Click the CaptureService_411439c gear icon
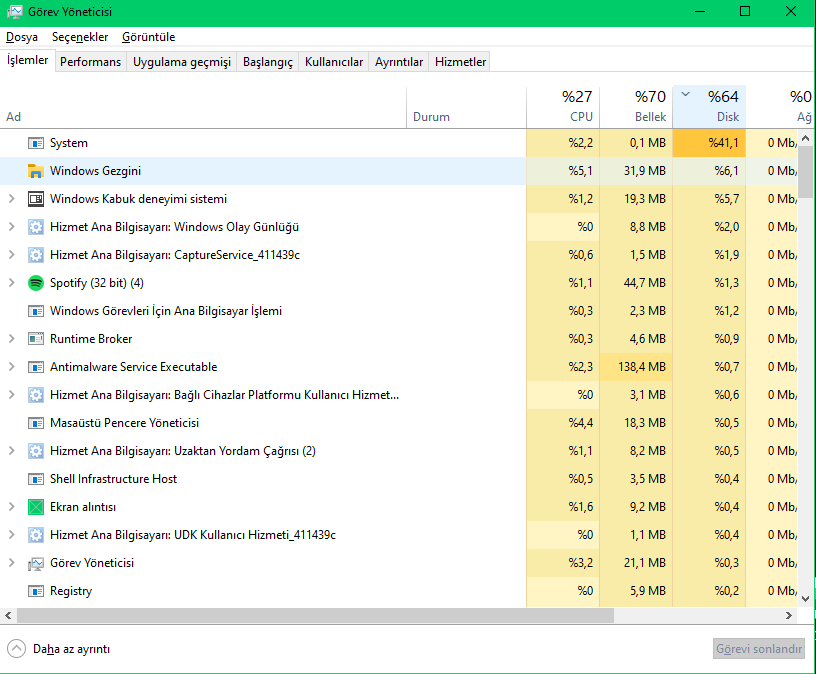 click(35, 255)
